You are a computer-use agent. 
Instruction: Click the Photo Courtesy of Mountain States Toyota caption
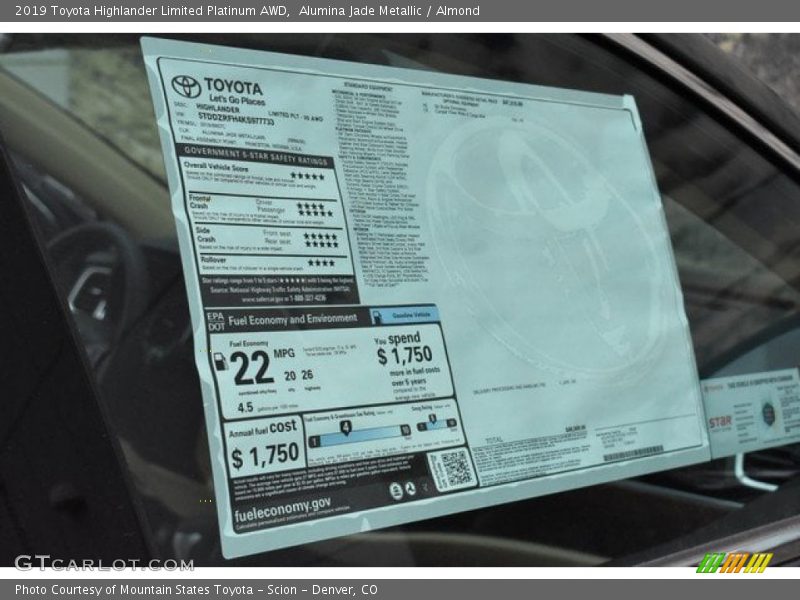point(196,589)
